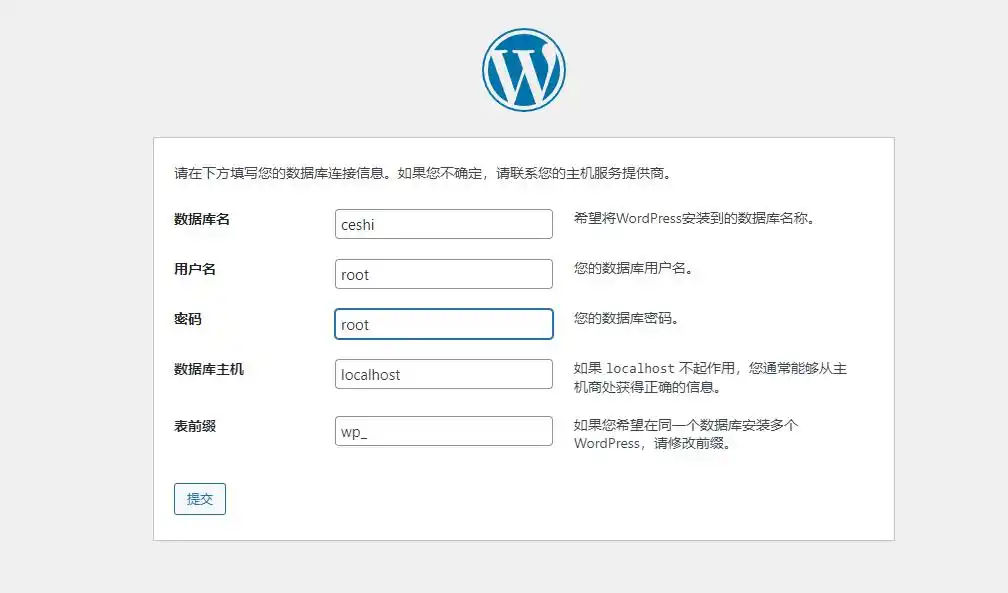Click the 希望将WordPress安装到的数据库名称 description
Viewport: 1008px width, 593px height.
(x=693, y=218)
